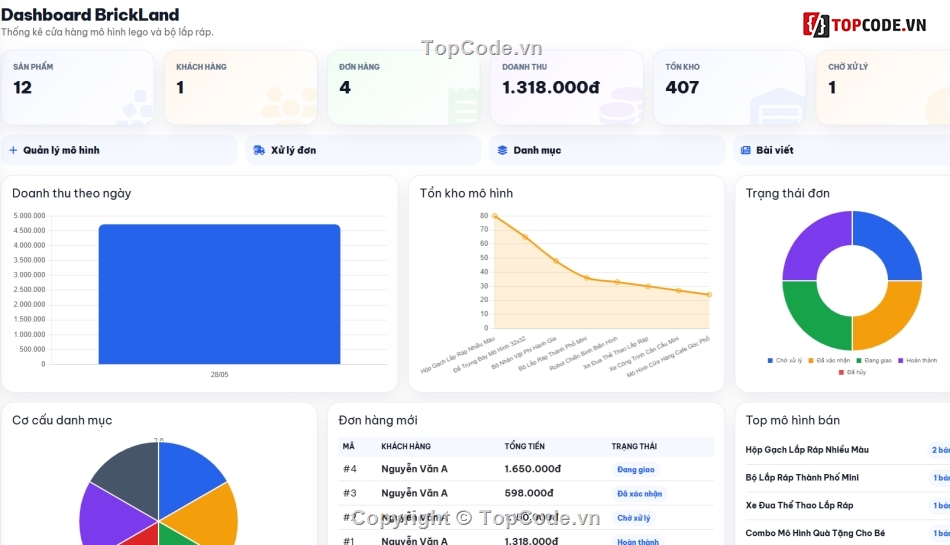
Task: Open the Khách hàng stat card
Action: [241, 87]
